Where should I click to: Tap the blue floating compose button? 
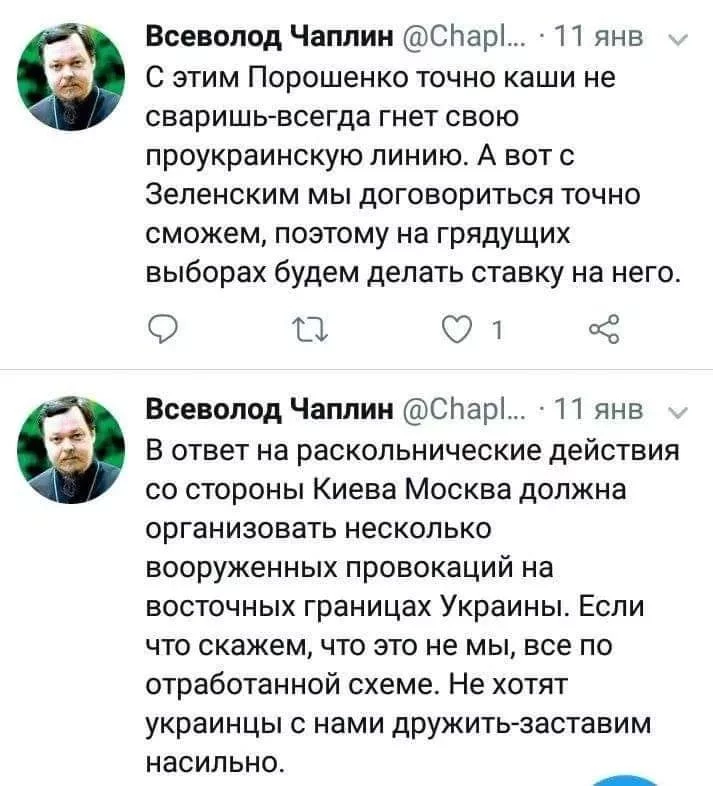point(624,779)
